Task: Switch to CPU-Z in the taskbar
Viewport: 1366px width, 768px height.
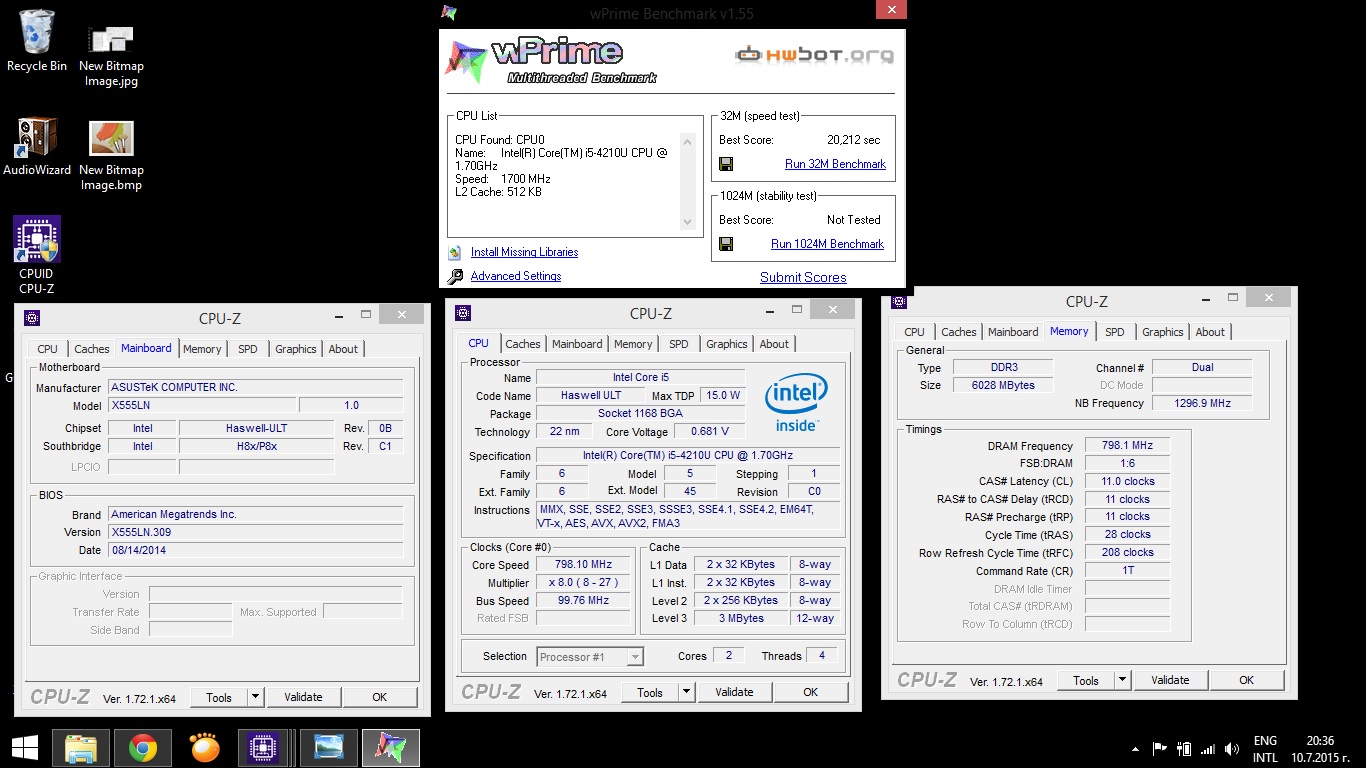Action: (262, 747)
